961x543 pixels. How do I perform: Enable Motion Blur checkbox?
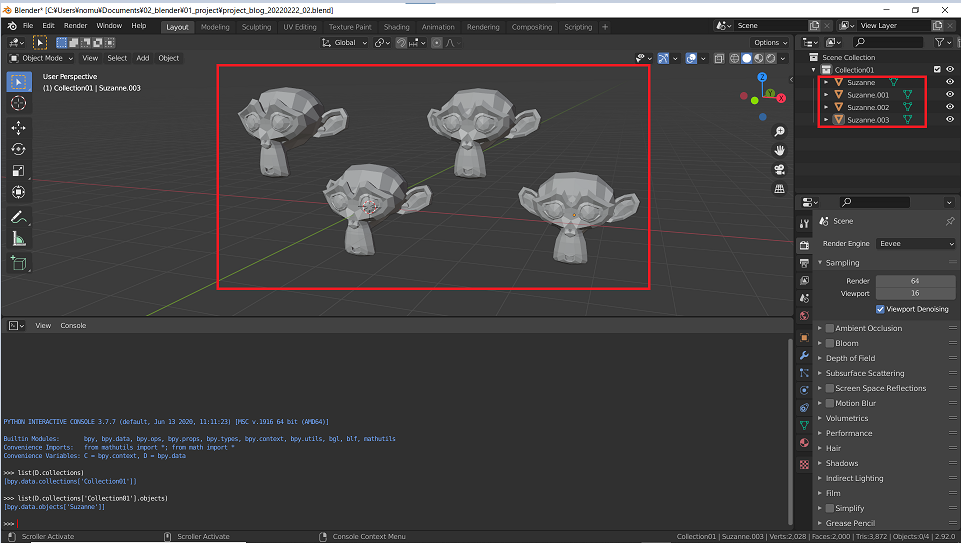830,403
